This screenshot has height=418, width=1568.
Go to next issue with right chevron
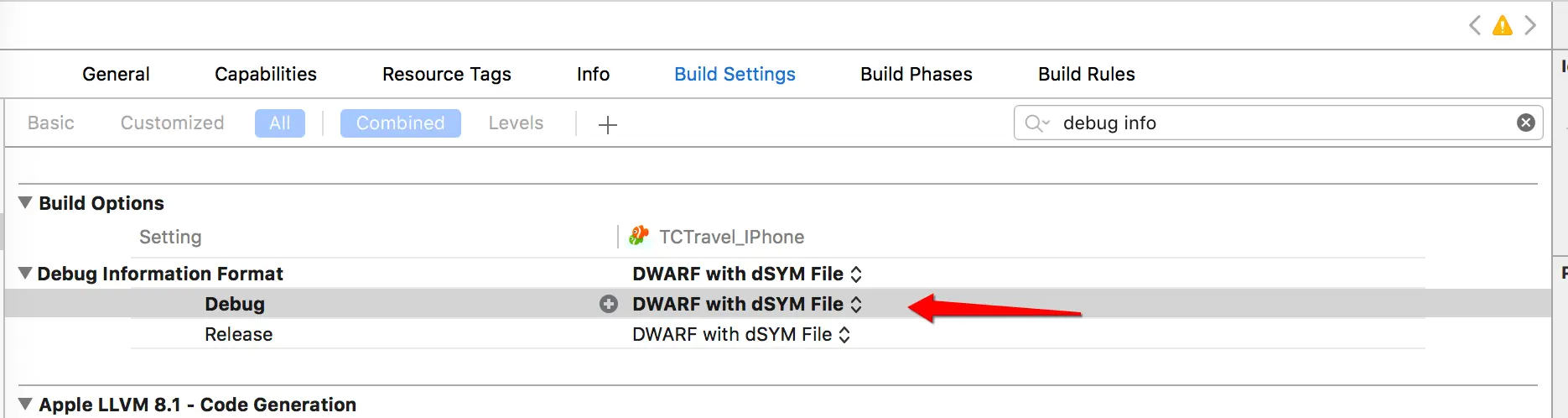(x=1530, y=25)
